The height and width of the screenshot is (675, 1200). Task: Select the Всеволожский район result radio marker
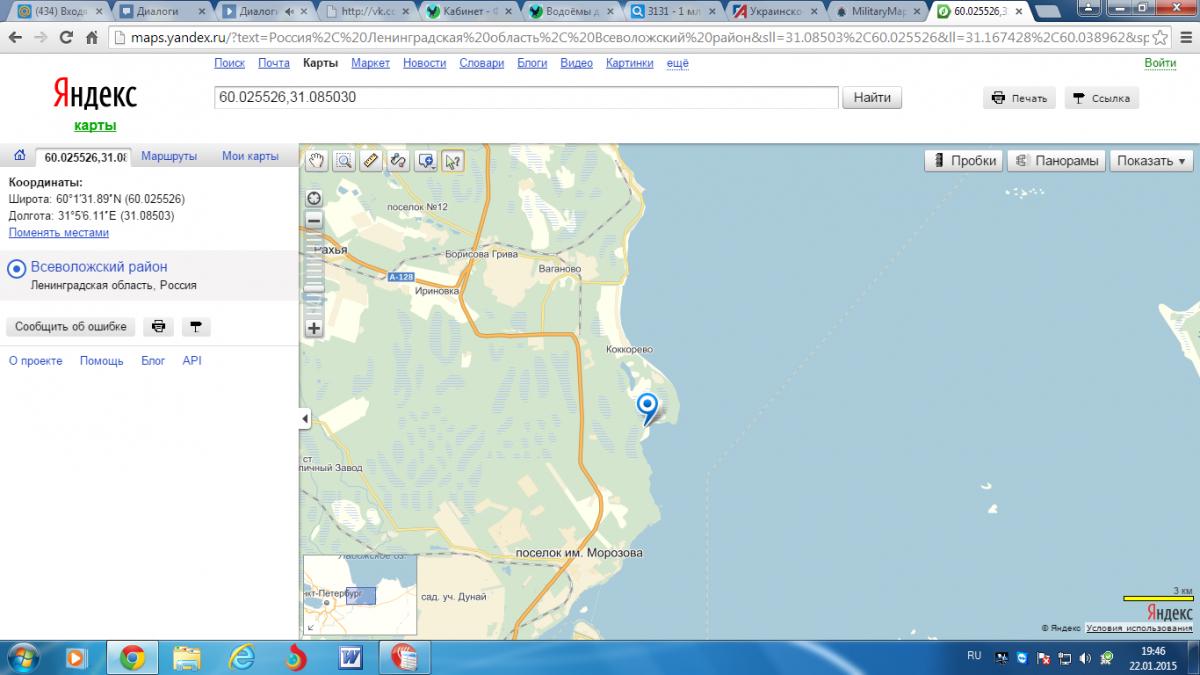16,269
